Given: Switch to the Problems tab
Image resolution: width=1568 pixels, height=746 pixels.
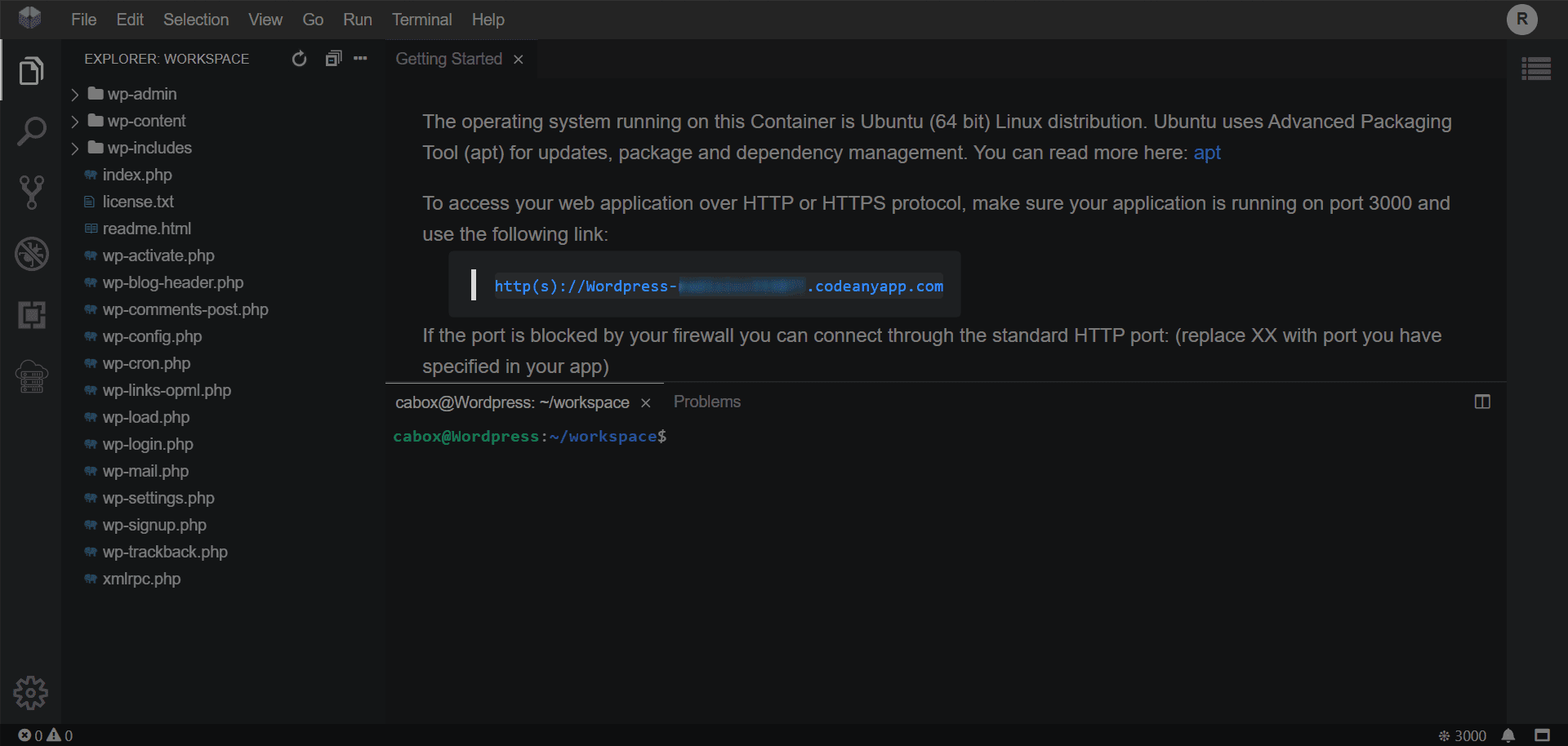Looking at the screenshot, I should click(706, 402).
